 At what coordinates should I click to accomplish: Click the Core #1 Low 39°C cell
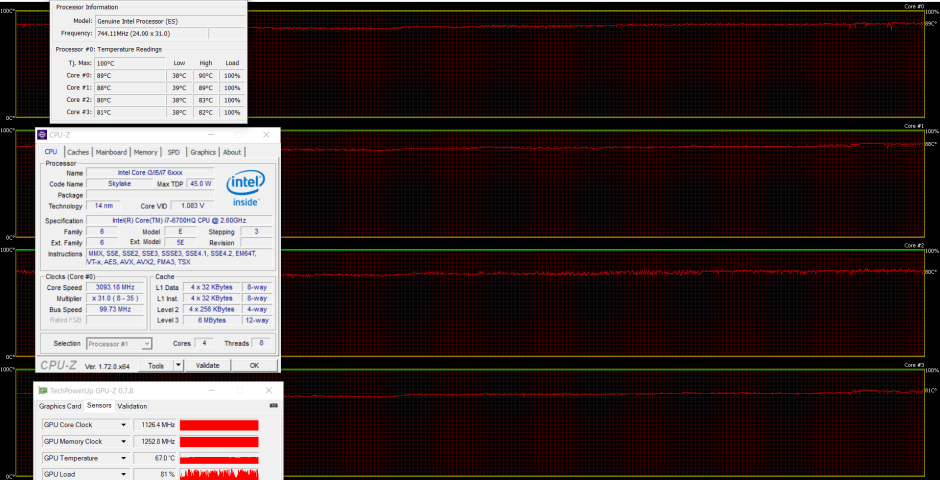coord(179,87)
